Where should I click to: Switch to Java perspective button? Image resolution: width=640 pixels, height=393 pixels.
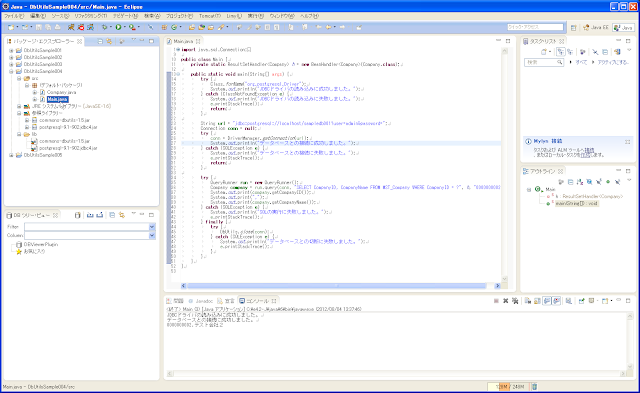[623, 28]
